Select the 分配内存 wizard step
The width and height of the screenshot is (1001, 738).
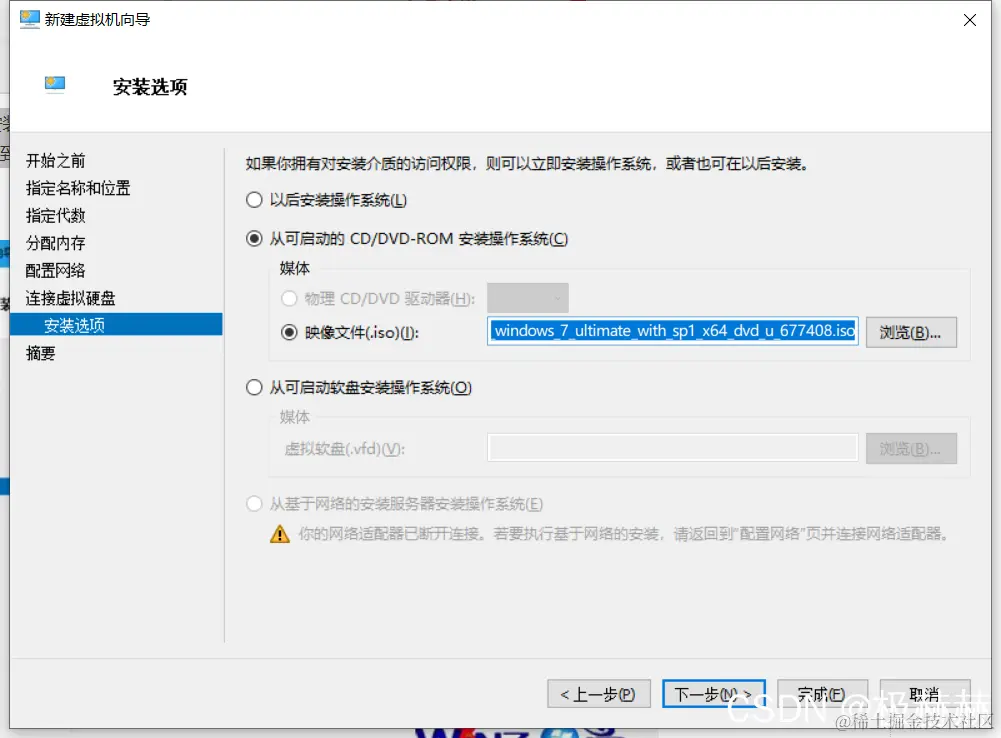(55, 242)
